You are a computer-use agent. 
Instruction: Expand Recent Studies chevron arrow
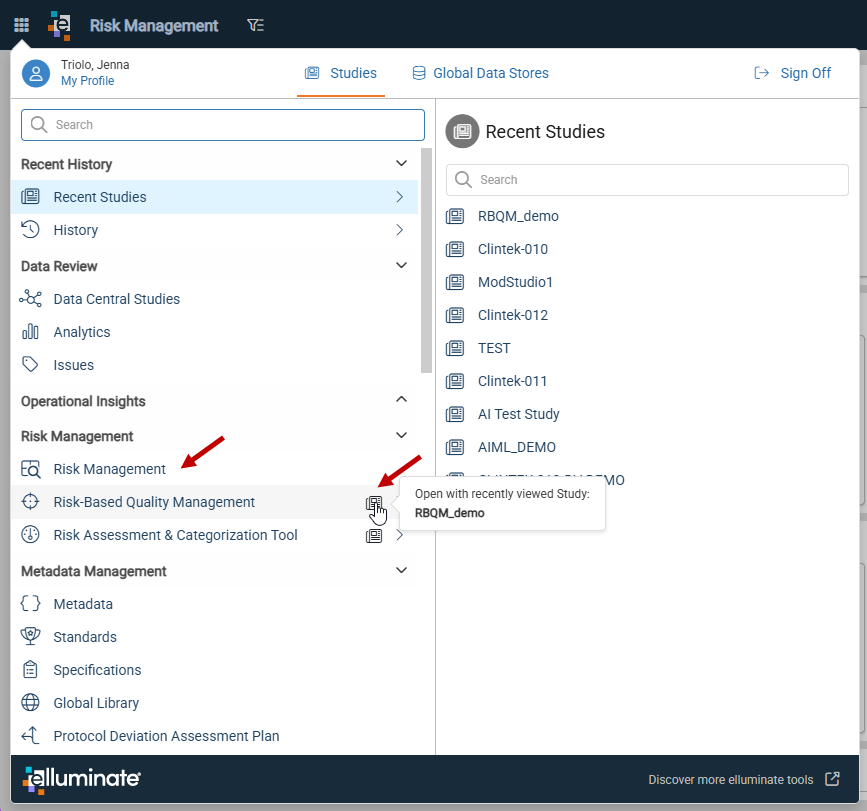tap(400, 197)
